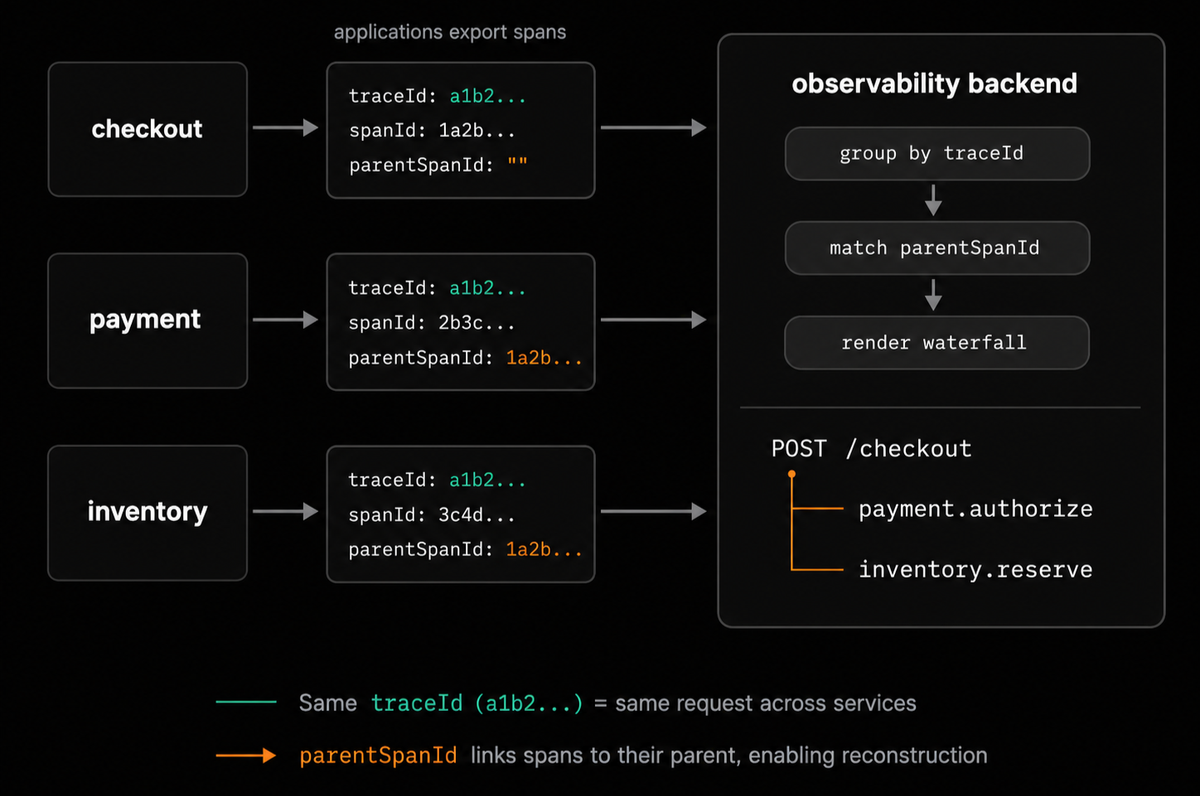Select the legend text "links spans to their parent"
The height and width of the screenshot is (796, 1200).
[x=602, y=755]
